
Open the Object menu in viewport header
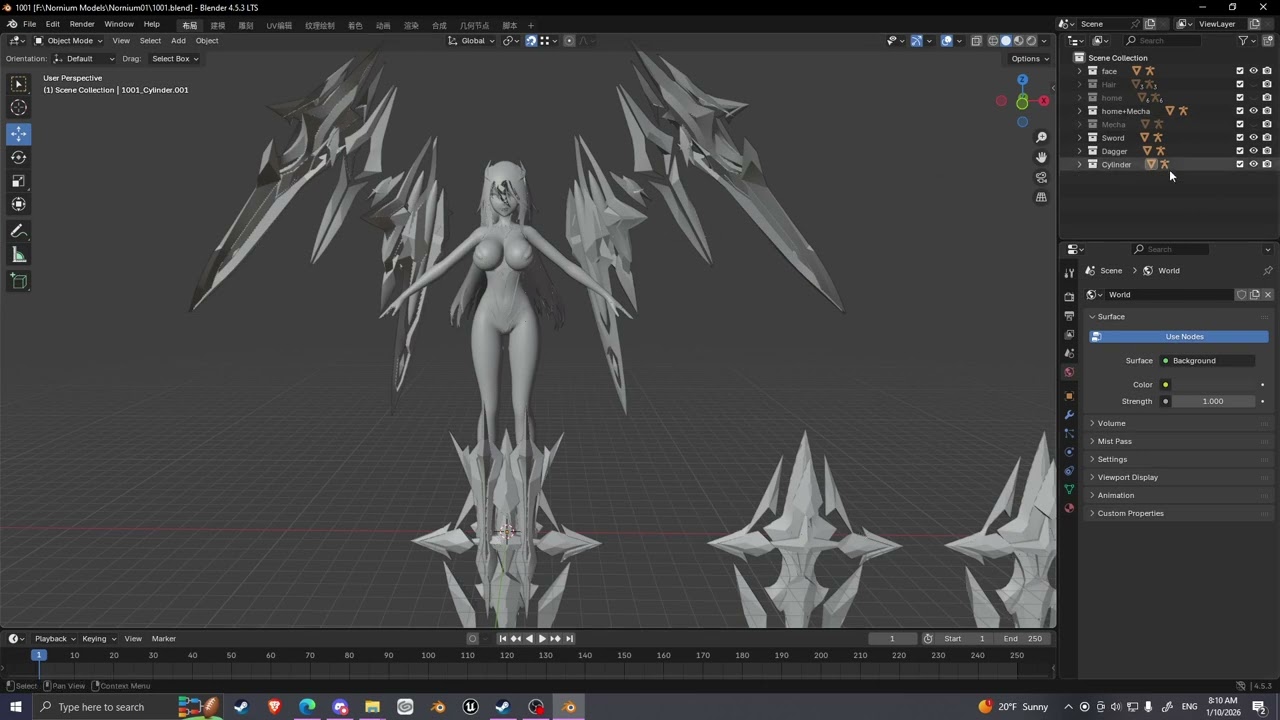(x=207, y=41)
